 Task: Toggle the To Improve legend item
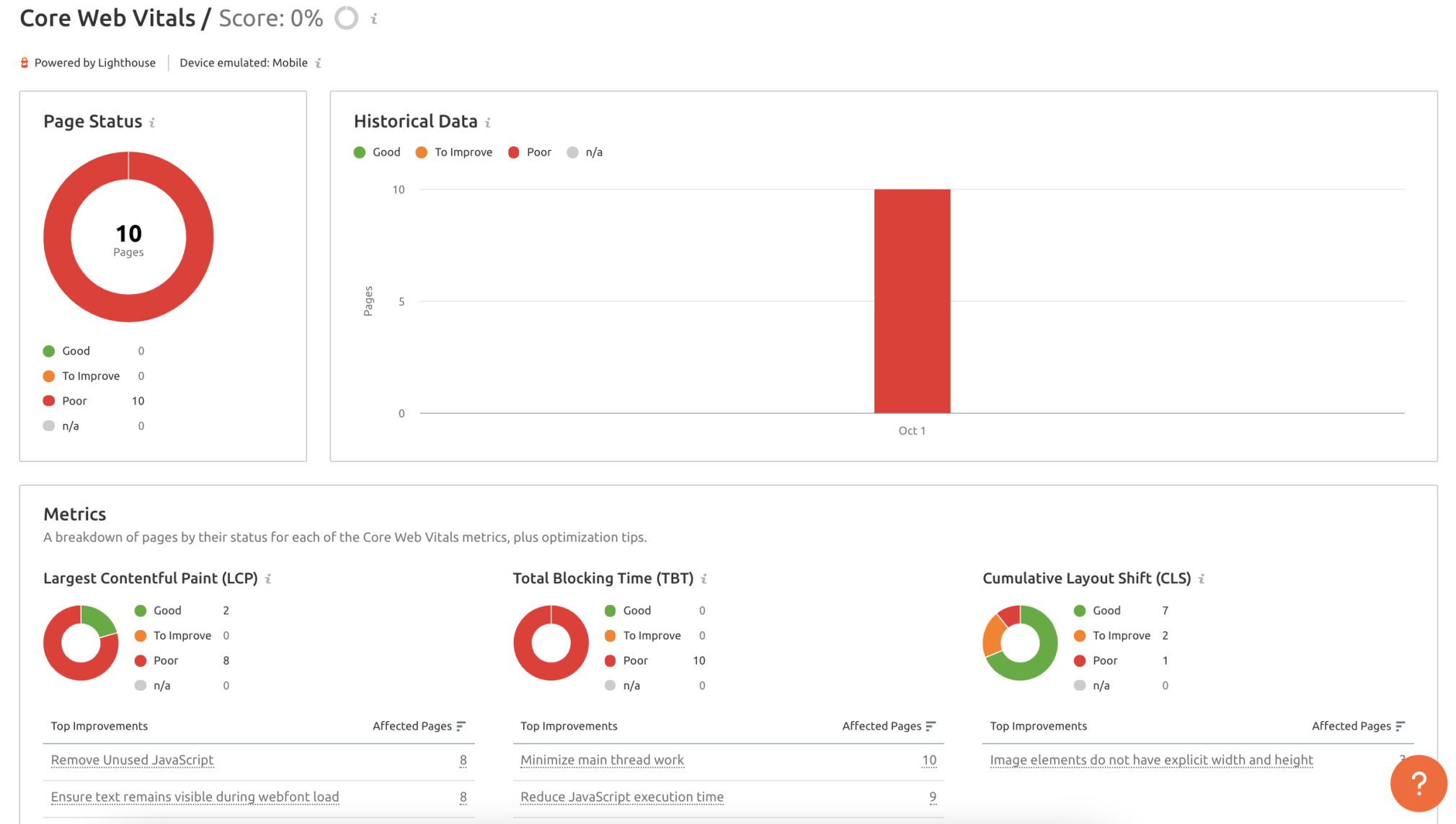[454, 151]
